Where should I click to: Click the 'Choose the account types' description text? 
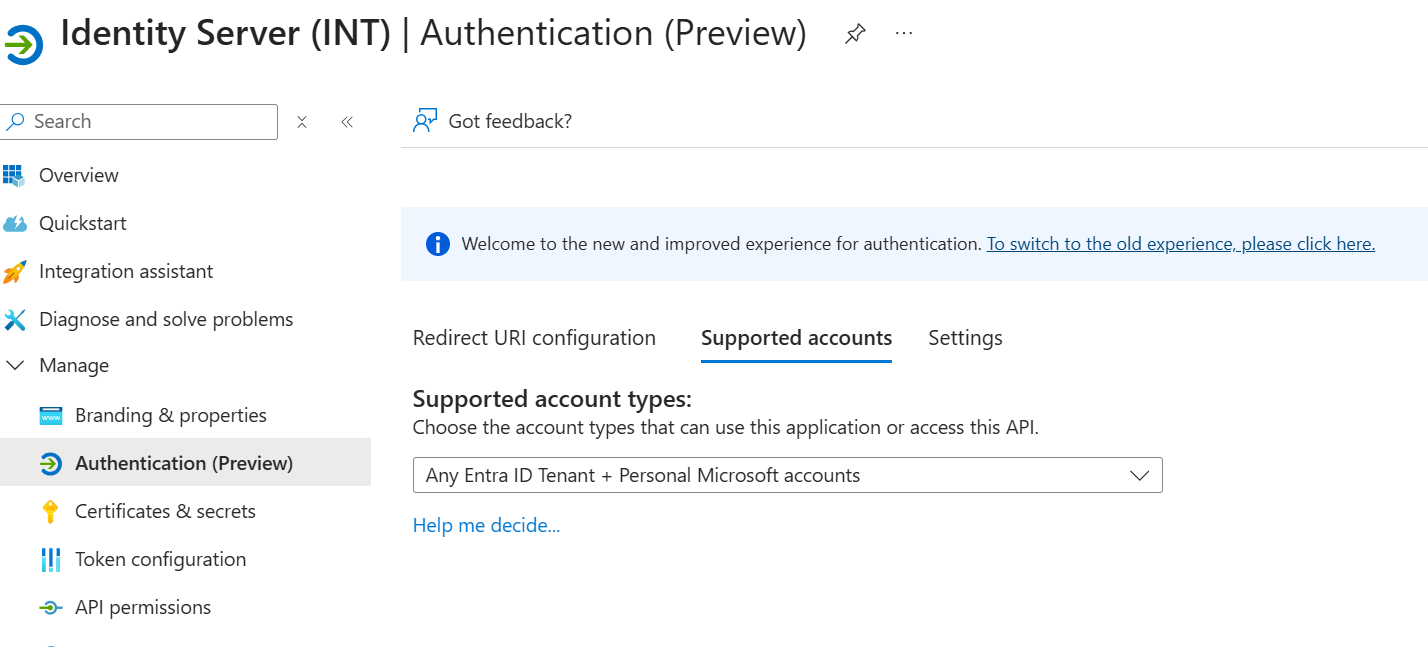coord(726,428)
